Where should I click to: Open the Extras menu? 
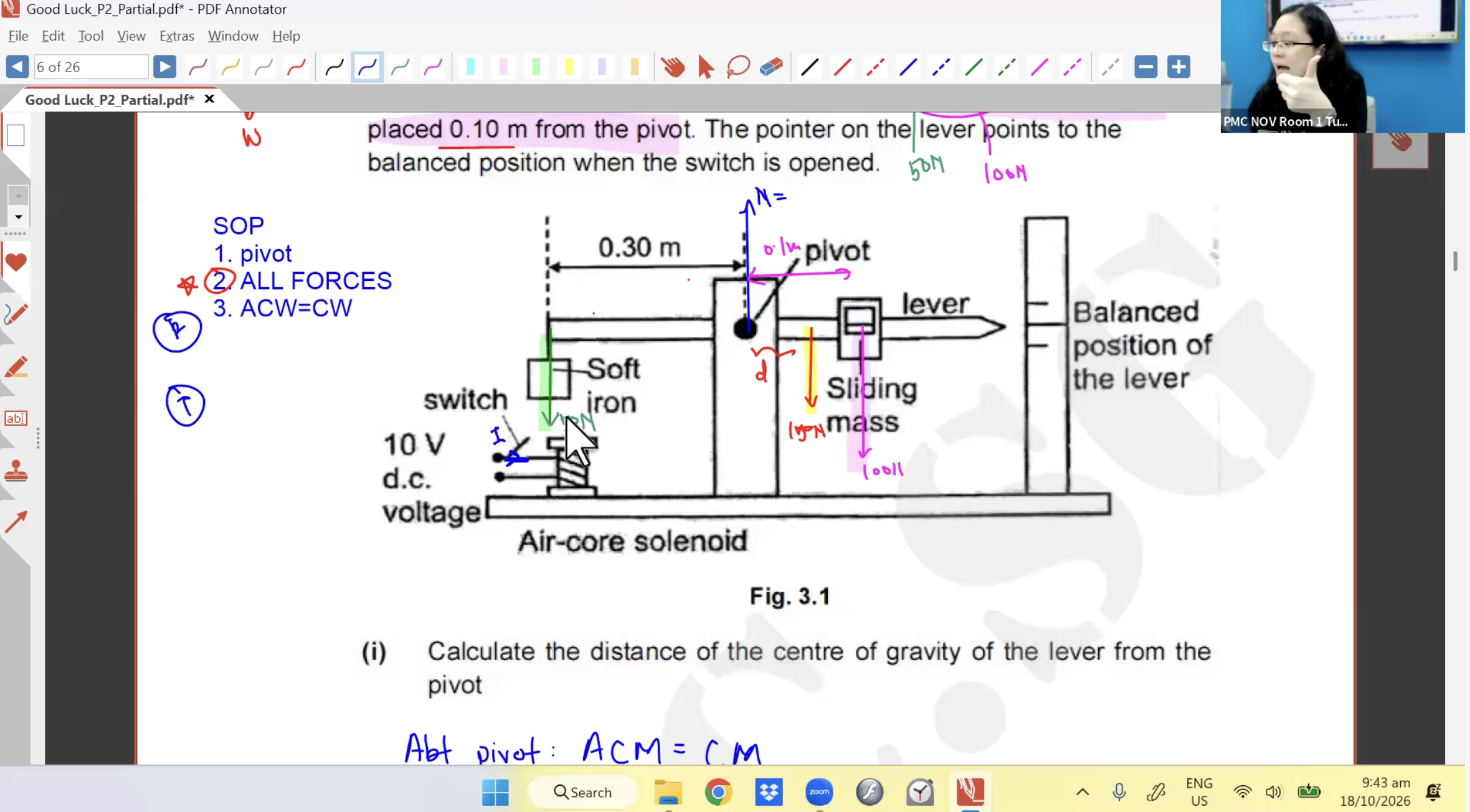(x=177, y=35)
